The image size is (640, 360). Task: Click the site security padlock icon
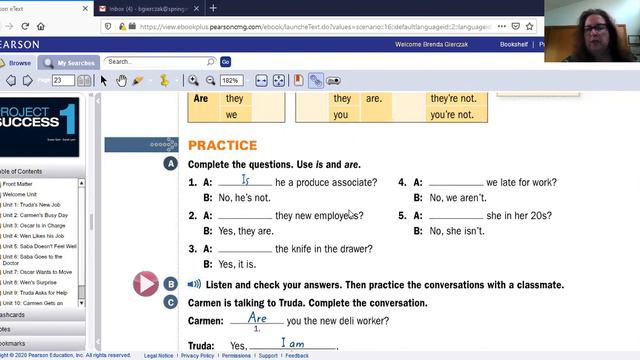click(122, 27)
